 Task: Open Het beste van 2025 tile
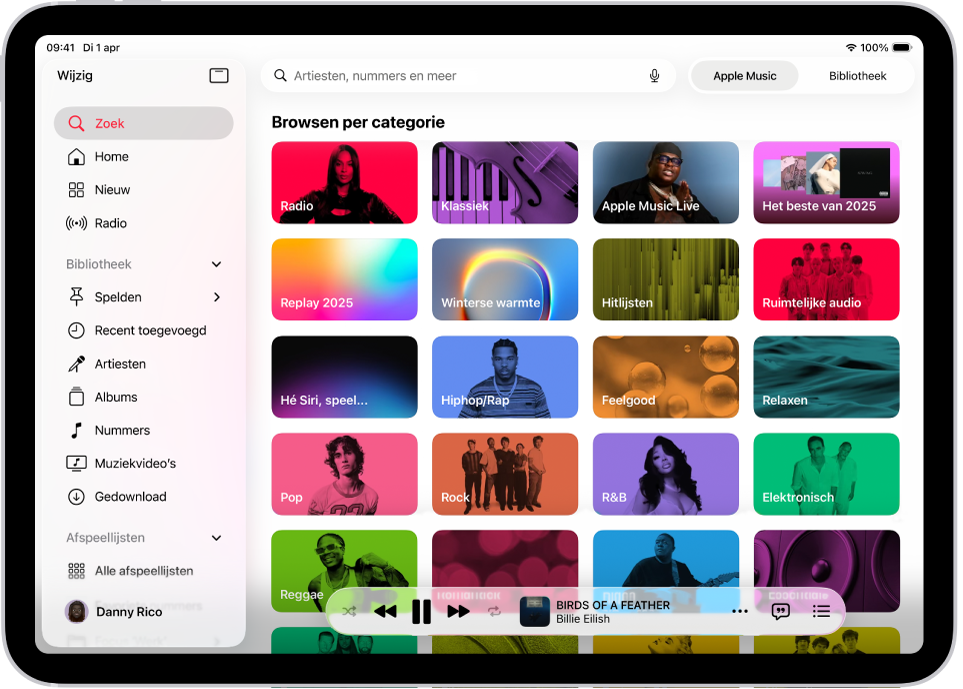827,182
